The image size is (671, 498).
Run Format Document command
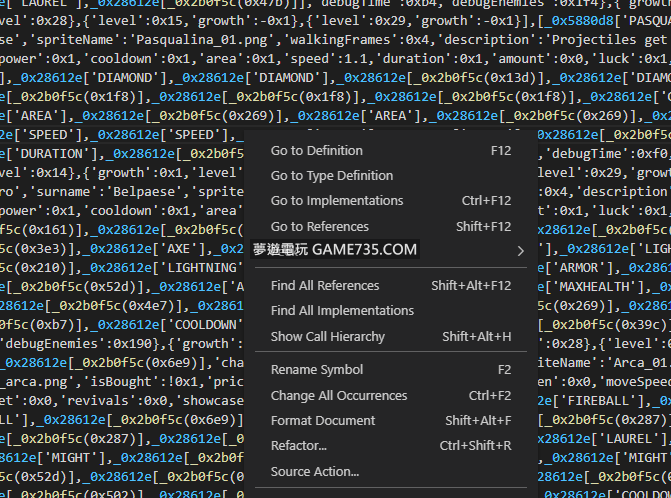tap(322, 421)
